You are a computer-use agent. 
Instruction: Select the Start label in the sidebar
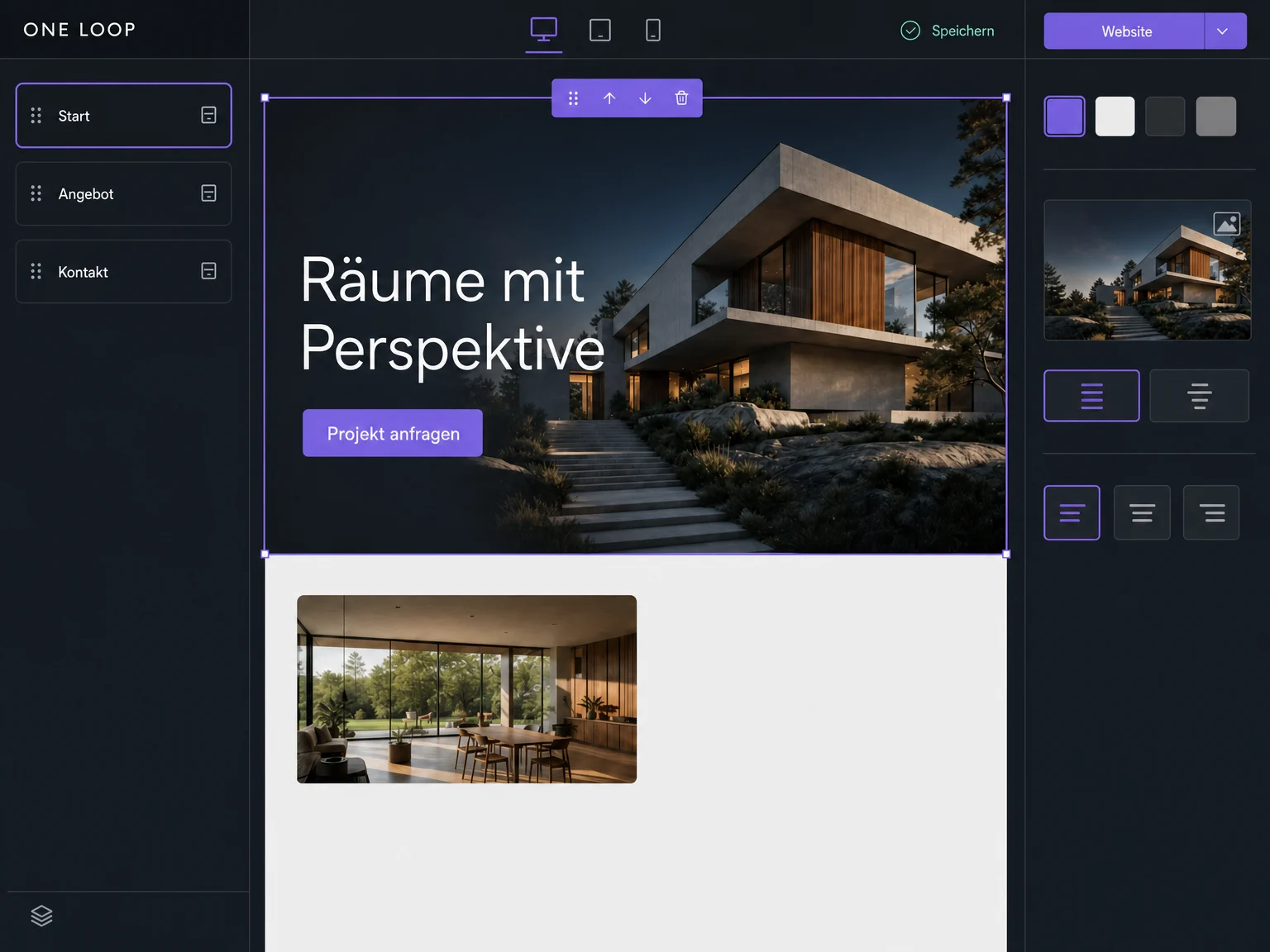click(x=74, y=116)
